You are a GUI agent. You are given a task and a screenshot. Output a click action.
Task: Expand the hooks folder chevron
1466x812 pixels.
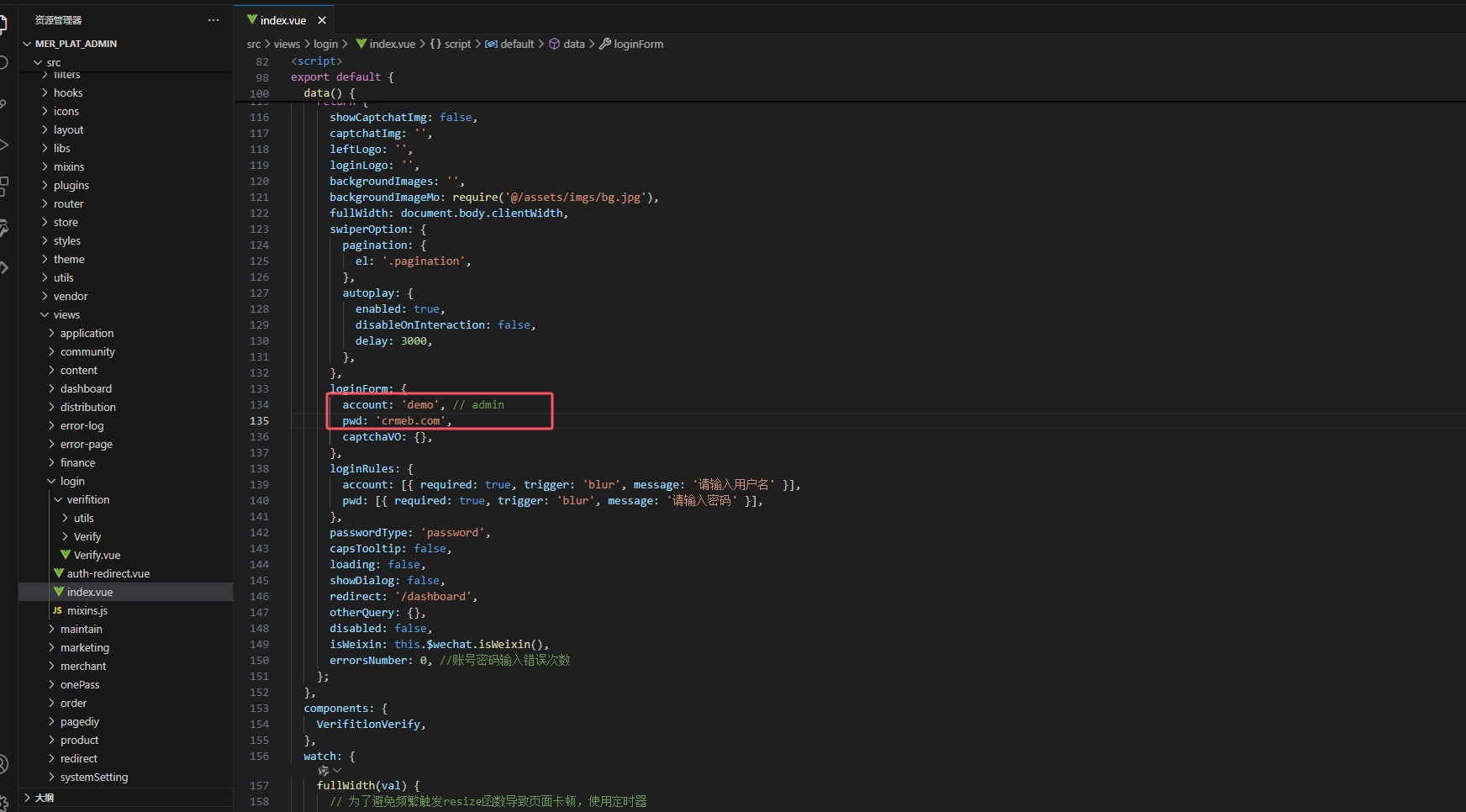(45, 92)
